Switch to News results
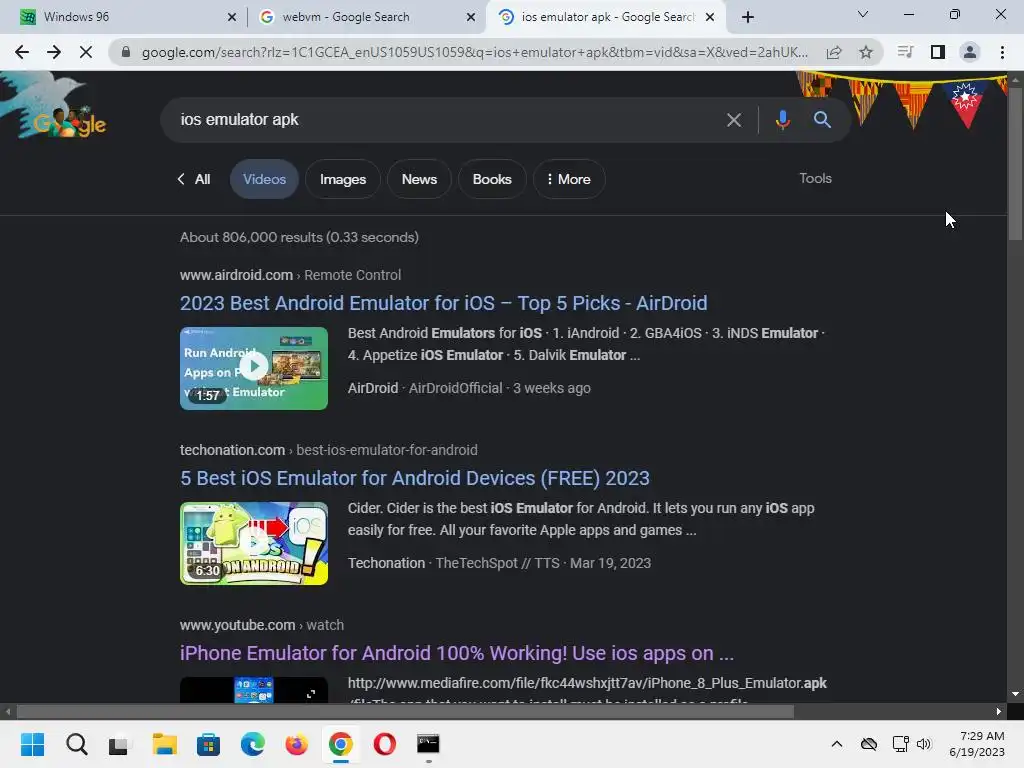This screenshot has height=768, width=1024. 419,180
